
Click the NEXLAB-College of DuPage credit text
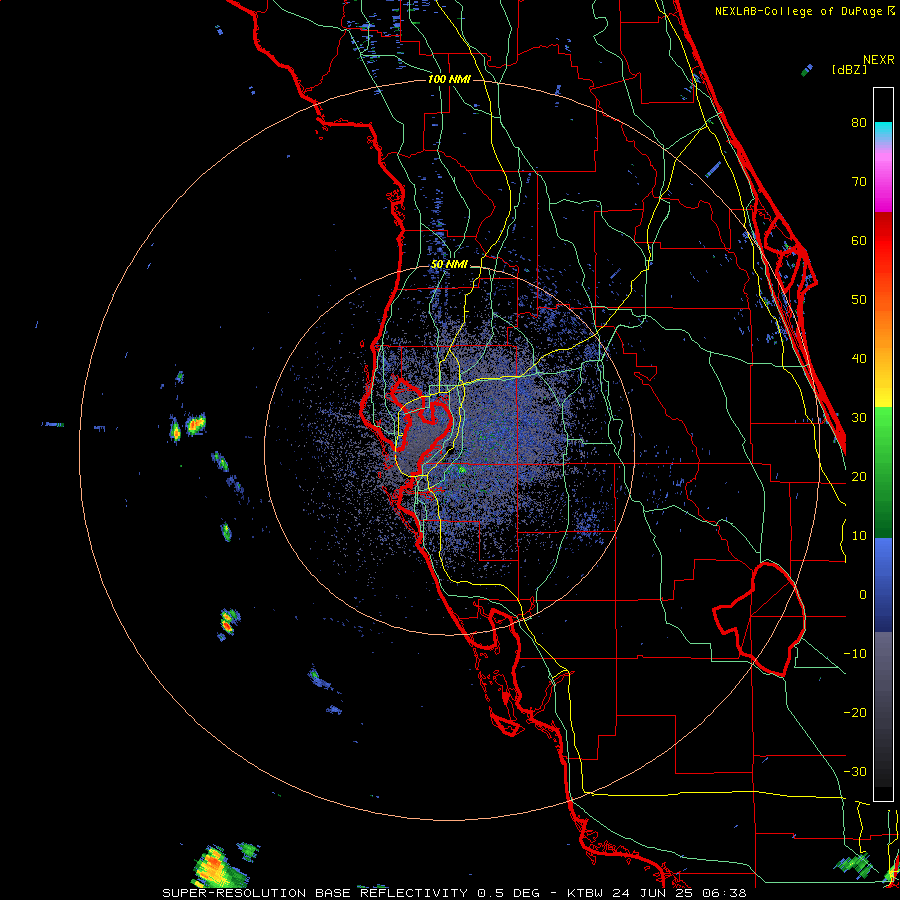[x=804, y=11]
